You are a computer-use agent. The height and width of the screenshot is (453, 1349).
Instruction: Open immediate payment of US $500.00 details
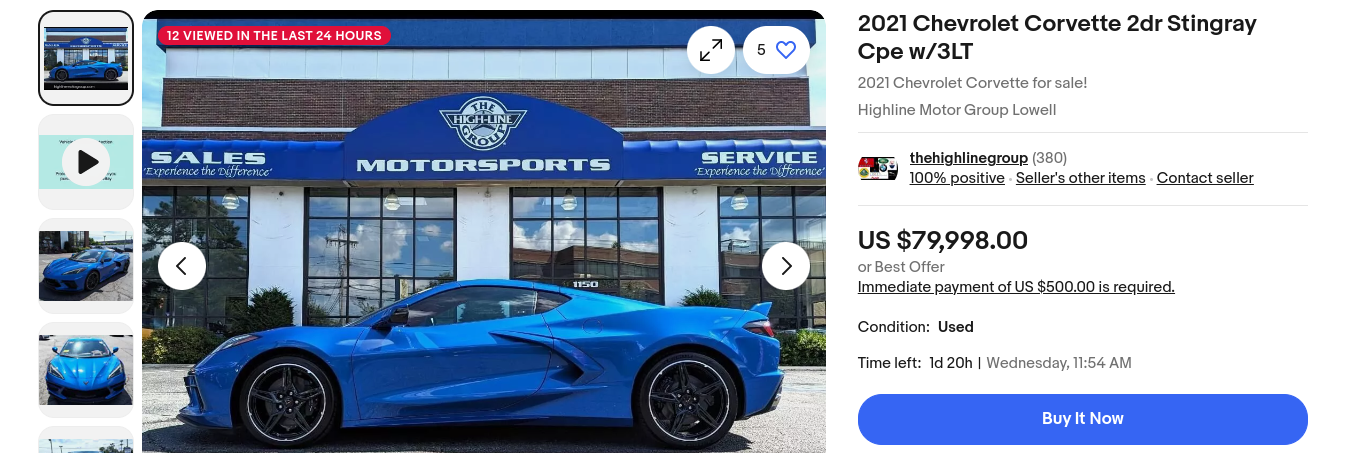(1016, 287)
